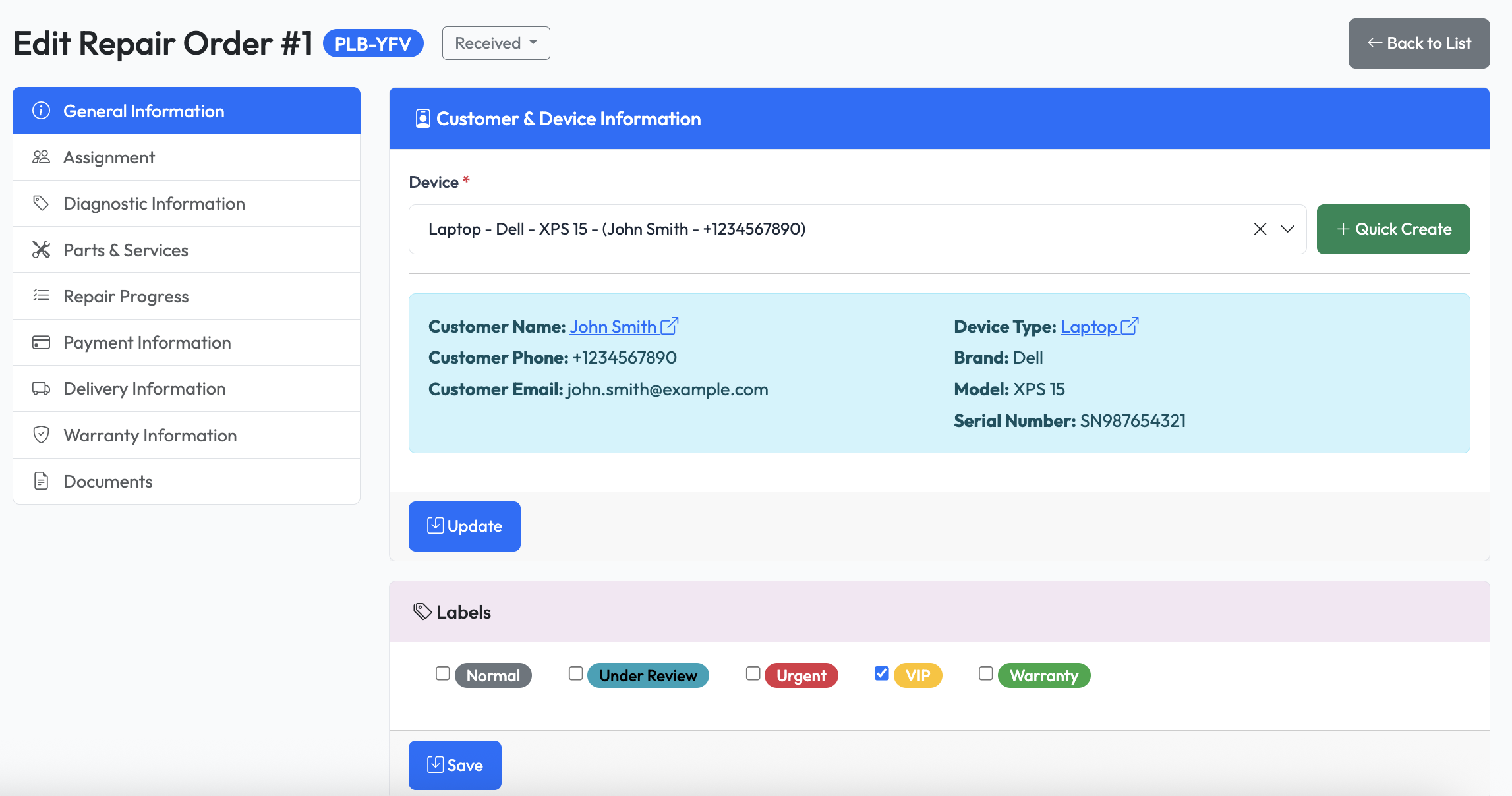Click the Warranty Information shield icon

[41, 435]
